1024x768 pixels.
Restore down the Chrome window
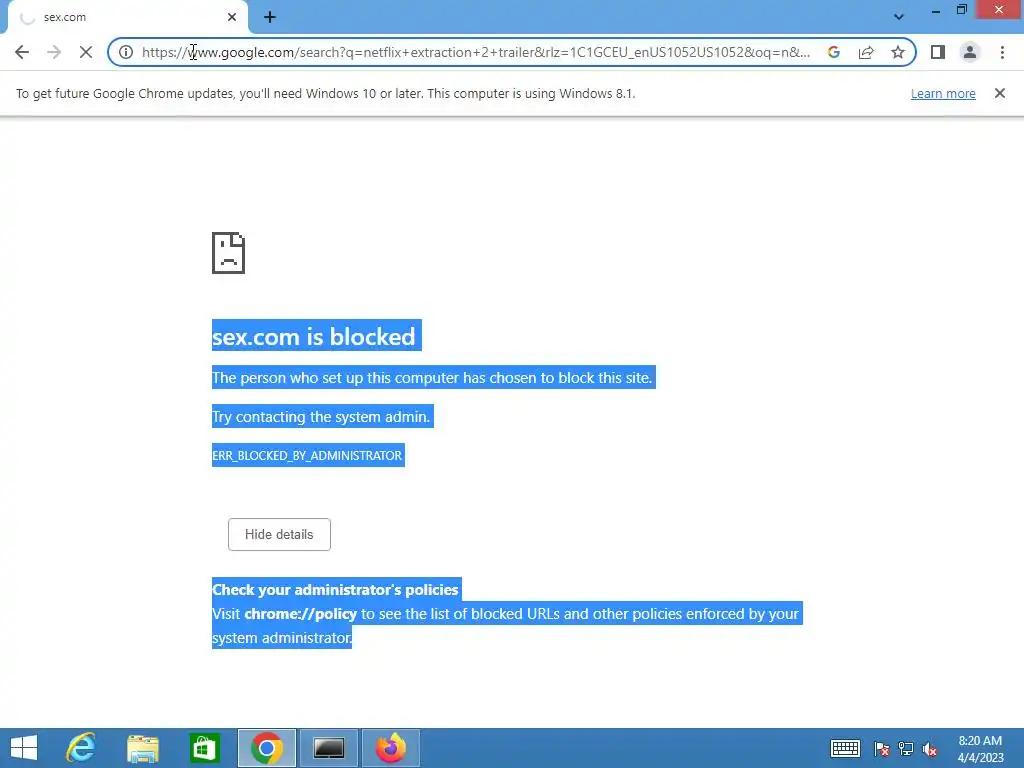(x=962, y=10)
